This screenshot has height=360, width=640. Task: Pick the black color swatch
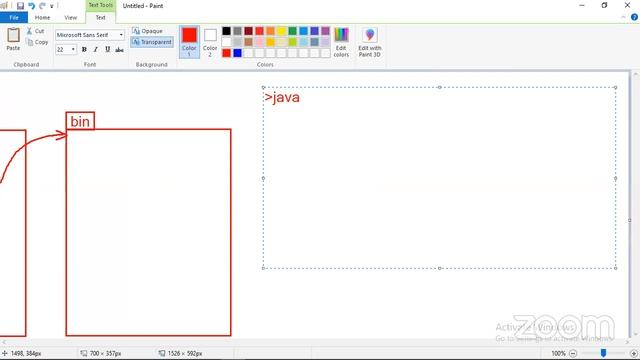tap(227, 31)
